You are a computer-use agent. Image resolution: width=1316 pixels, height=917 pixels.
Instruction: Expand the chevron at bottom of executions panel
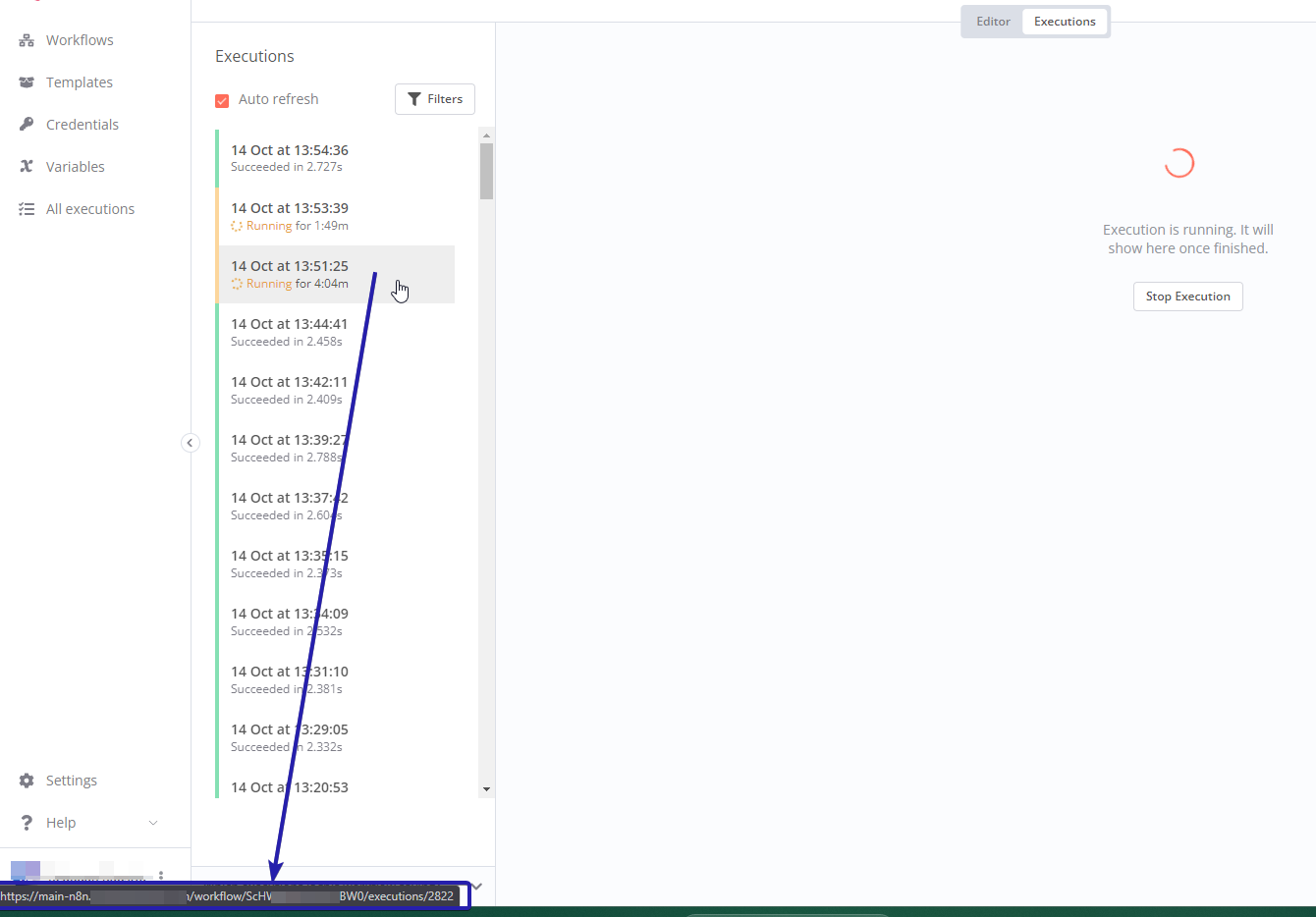[x=477, y=887]
